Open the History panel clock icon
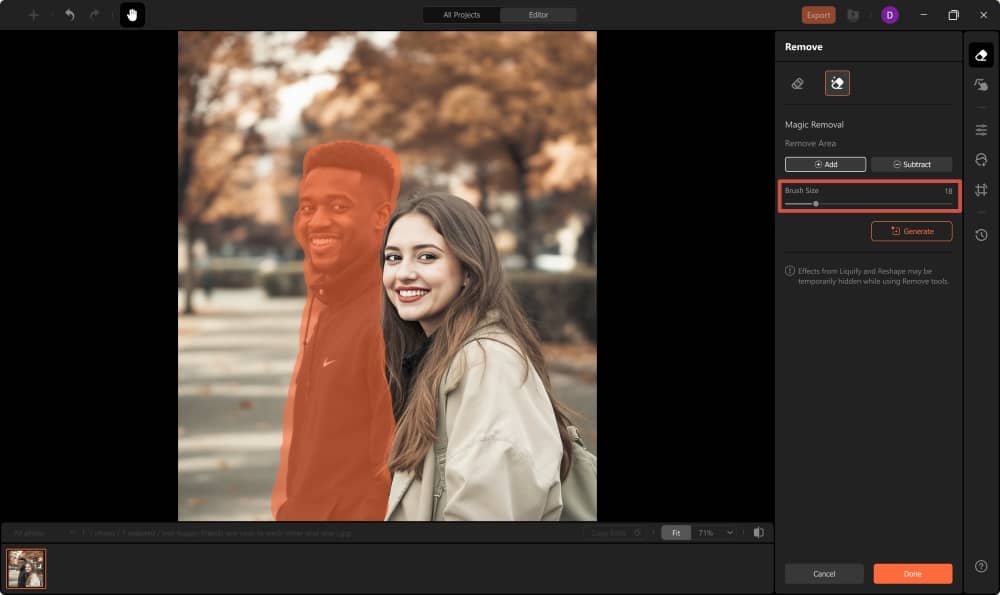1000x595 pixels. click(x=982, y=230)
